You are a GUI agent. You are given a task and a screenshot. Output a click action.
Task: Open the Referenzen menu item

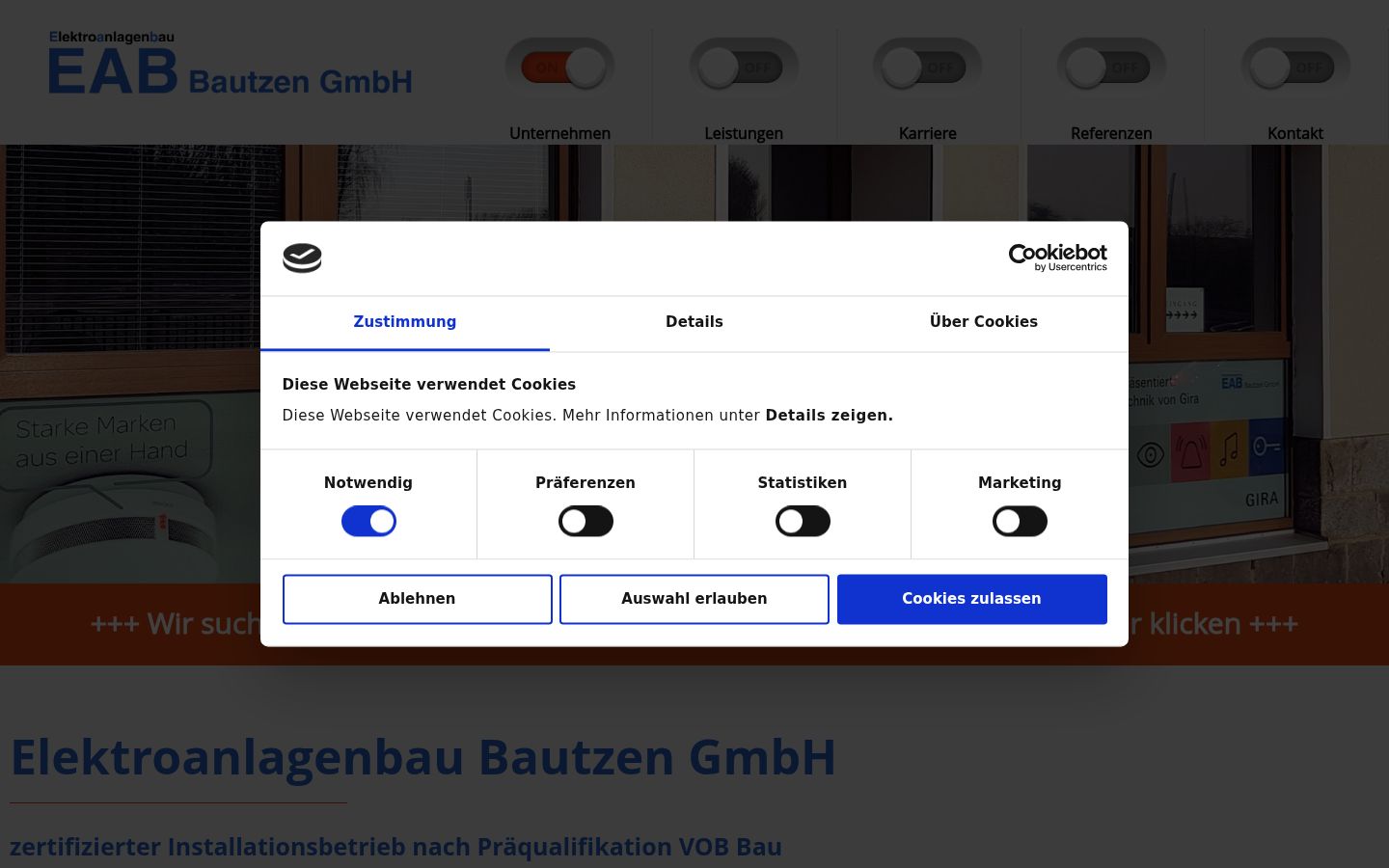click(x=1111, y=133)
